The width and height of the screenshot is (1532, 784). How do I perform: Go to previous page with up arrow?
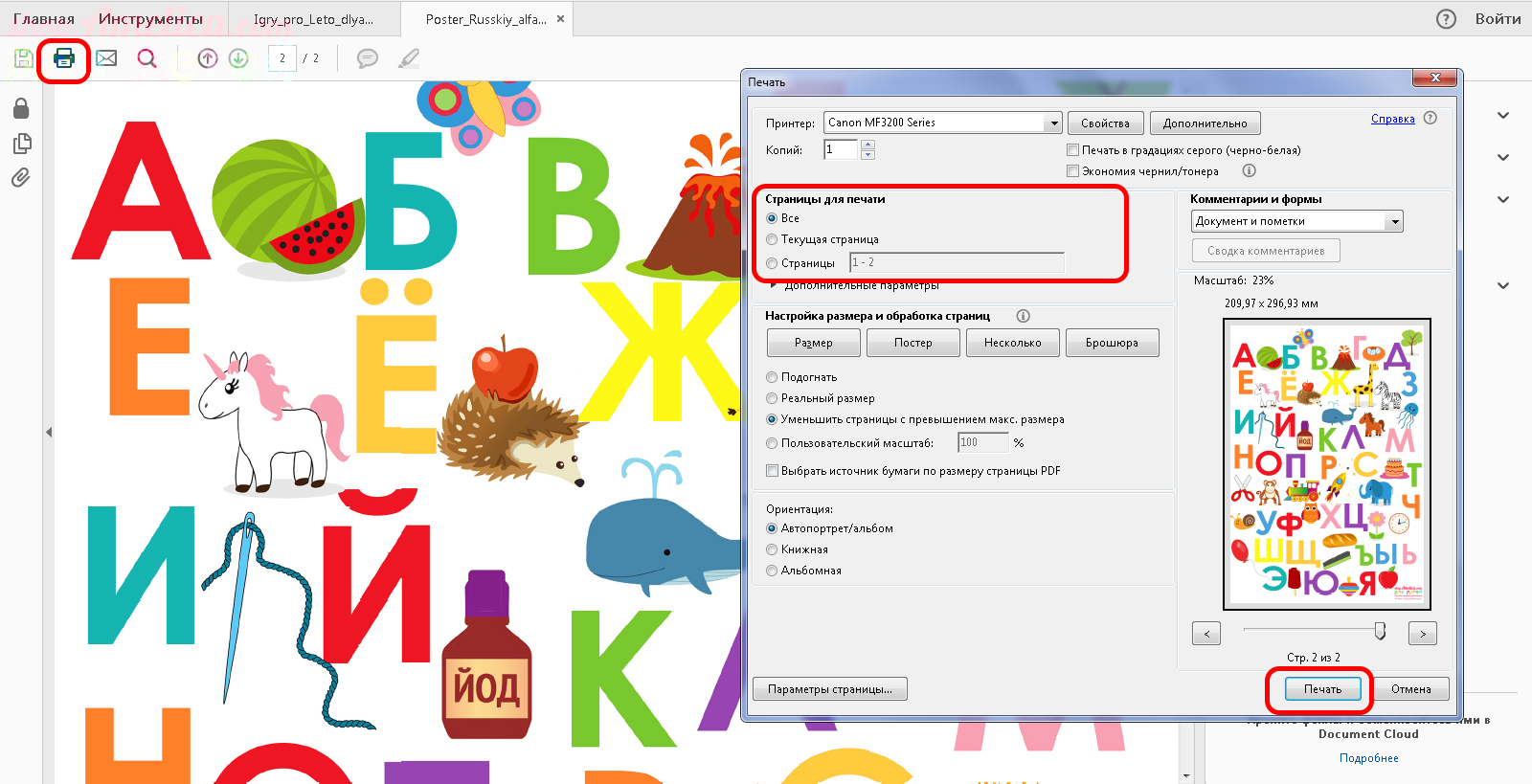click(x=208, y=58)
